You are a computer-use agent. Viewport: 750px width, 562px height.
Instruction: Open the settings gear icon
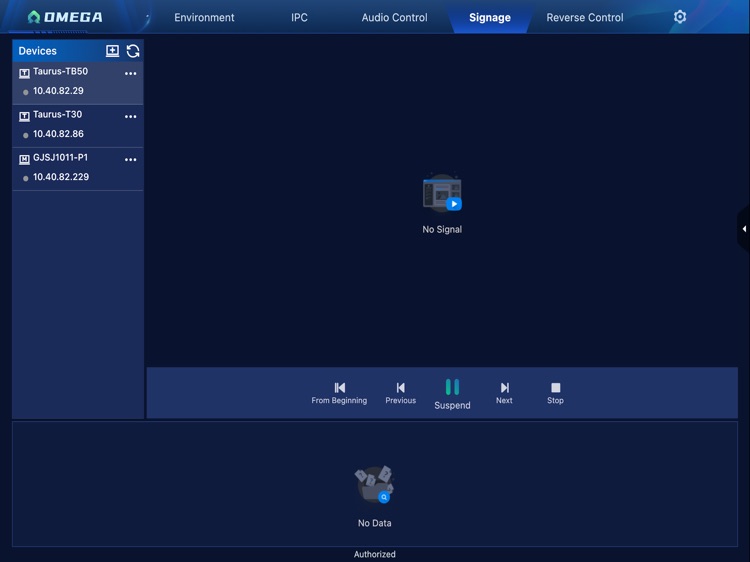pos(680,17)
